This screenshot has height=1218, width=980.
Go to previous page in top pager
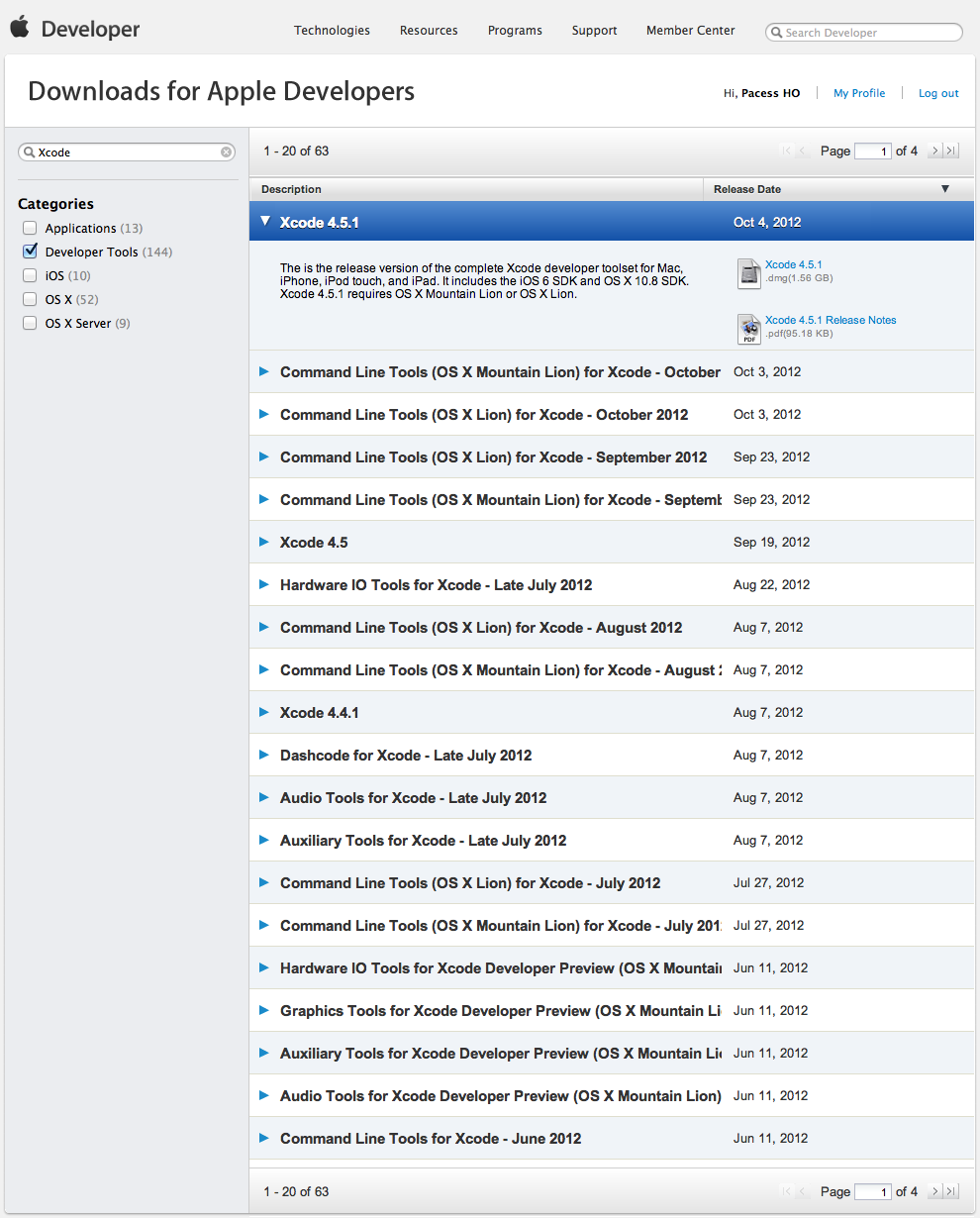[x=803, y=151]
